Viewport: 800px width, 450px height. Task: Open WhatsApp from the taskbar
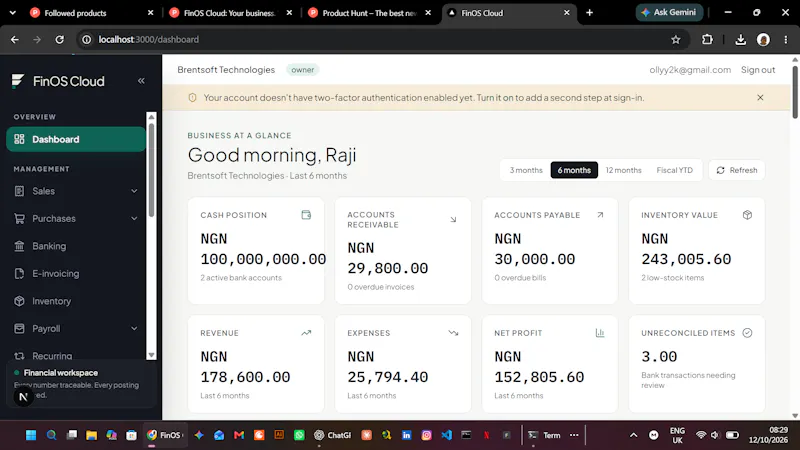tap(299, 435)
